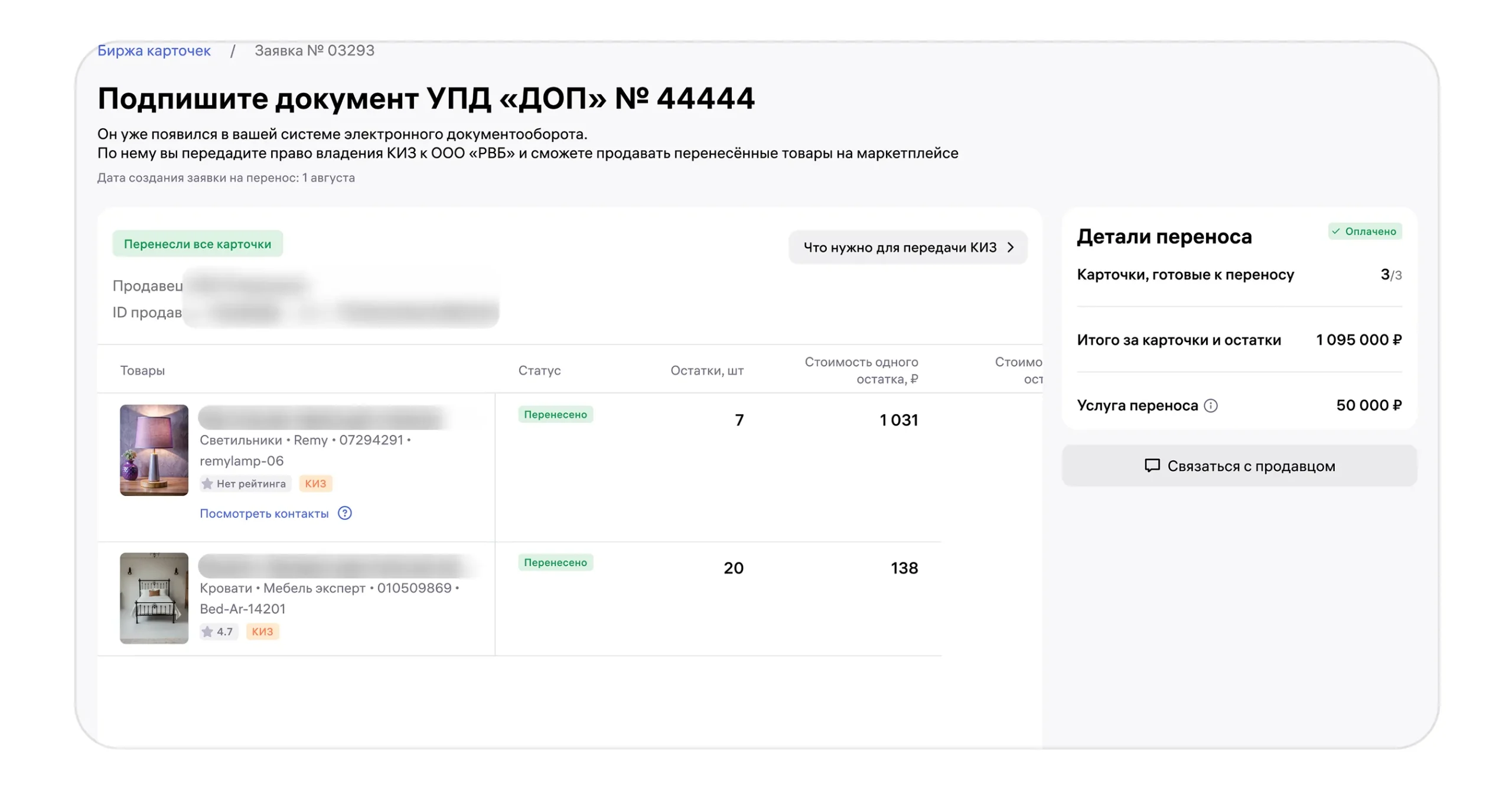Click the info icon next to Услуга переноса
This screenshot has height=790, width=1512.
tap(1210, 405)
